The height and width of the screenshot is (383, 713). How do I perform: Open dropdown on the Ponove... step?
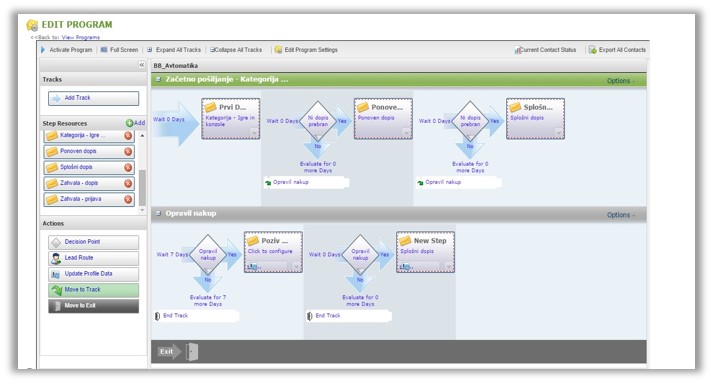point(406,132)
